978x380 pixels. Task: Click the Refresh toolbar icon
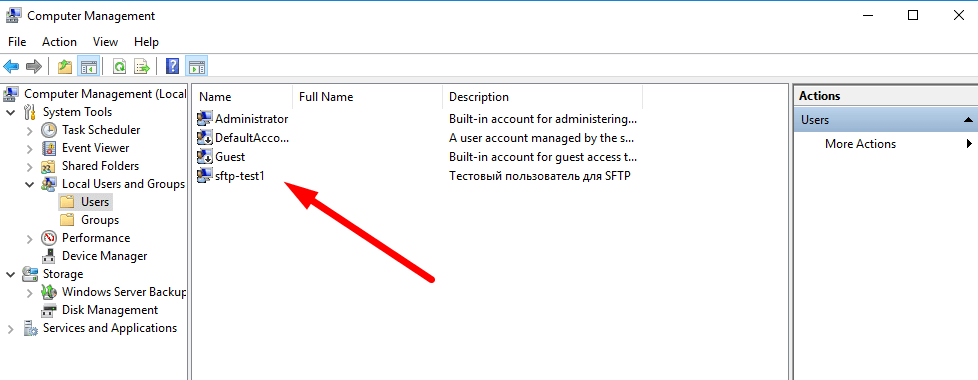pyautogui.click(x=119, y=66)
